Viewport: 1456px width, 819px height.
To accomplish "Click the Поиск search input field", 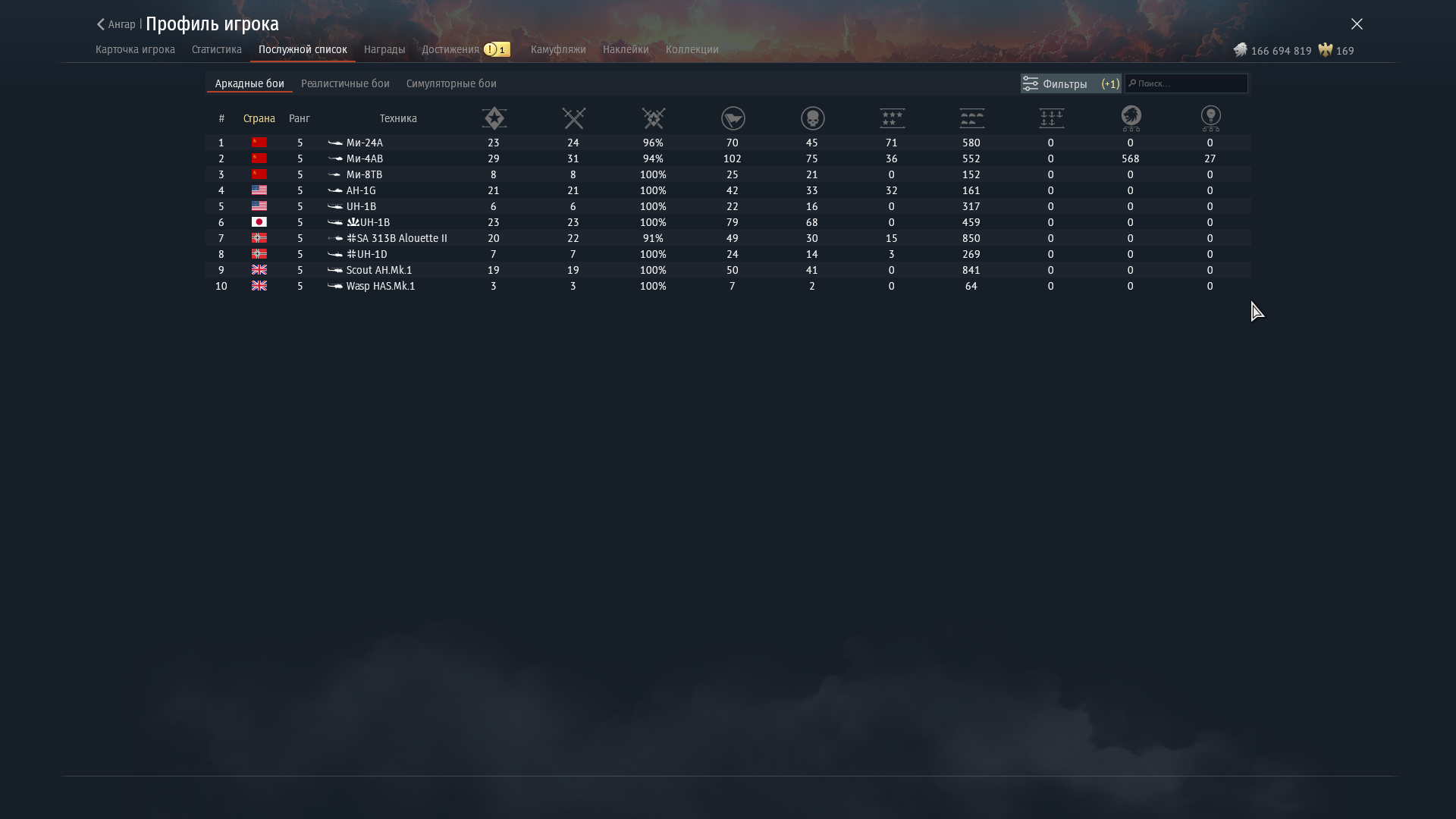I will [x=1189, y=83].
